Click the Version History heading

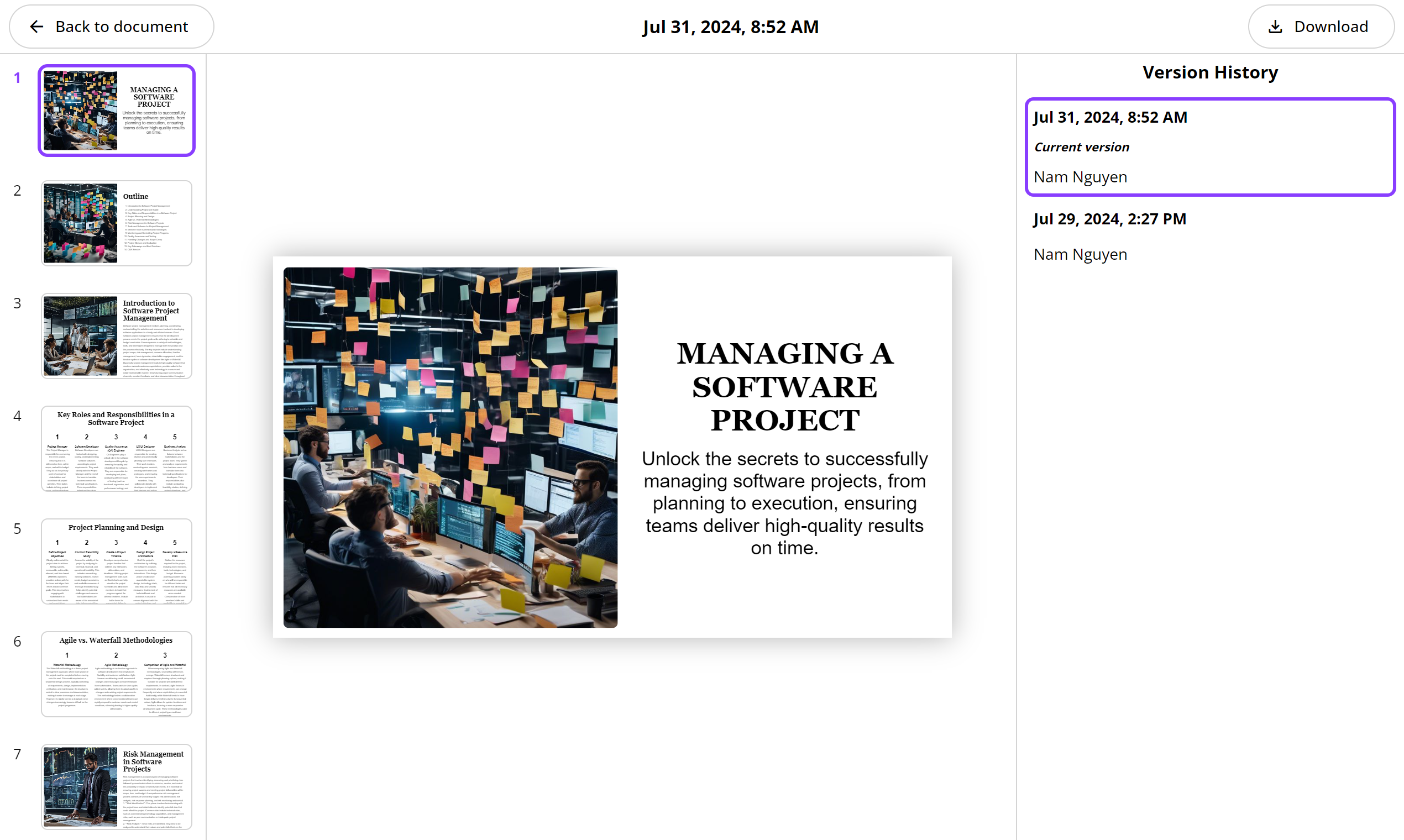[x=1210, y=72]
